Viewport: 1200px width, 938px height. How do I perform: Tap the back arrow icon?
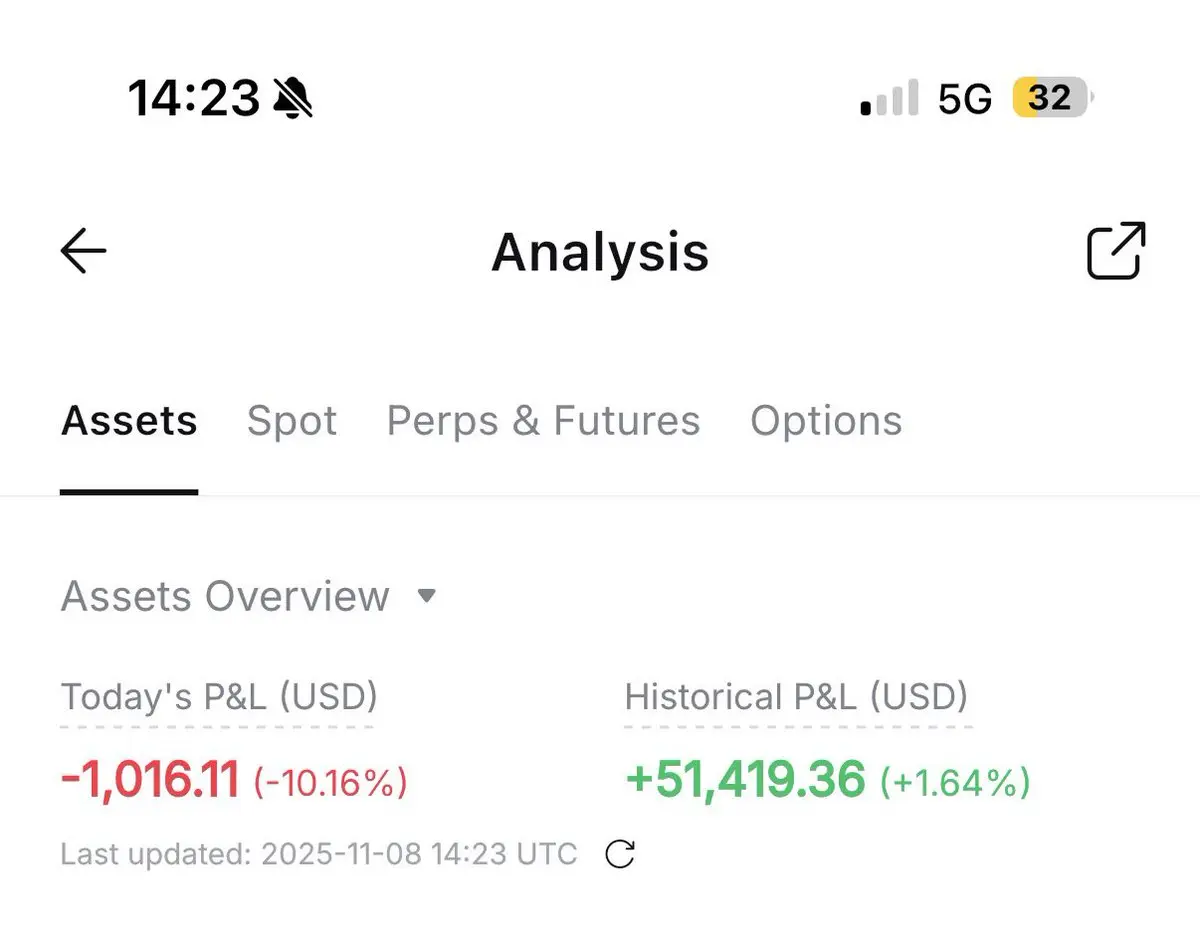(83, 250)
